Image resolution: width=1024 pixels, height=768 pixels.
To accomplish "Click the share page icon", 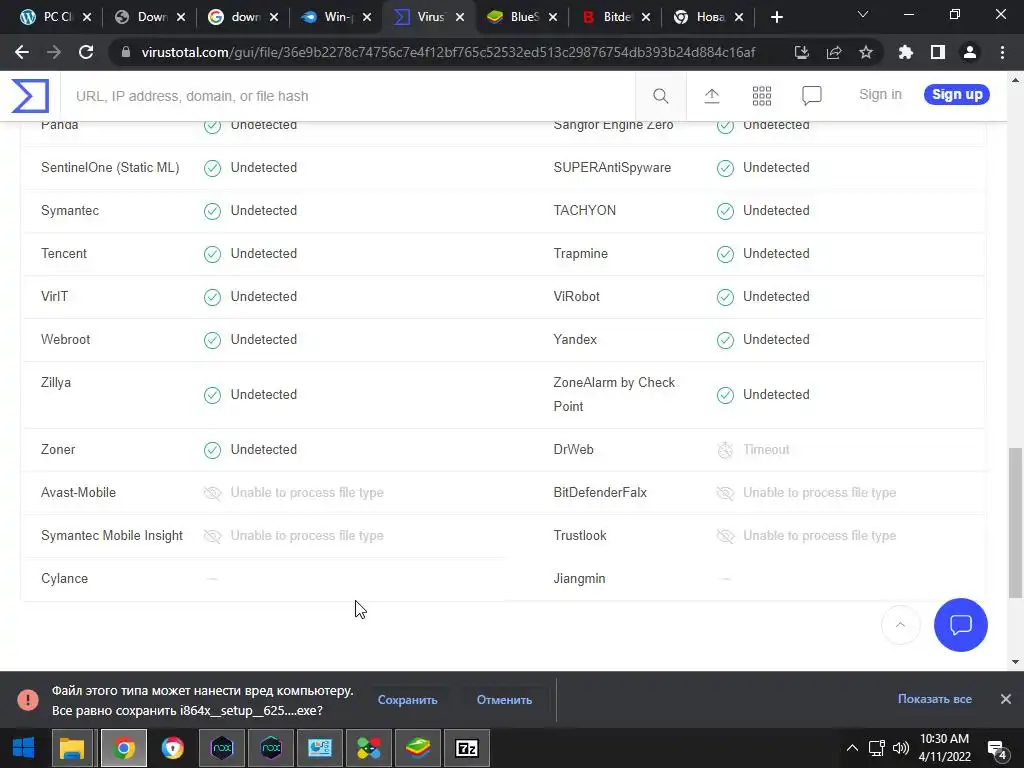I will click(834, 52).
